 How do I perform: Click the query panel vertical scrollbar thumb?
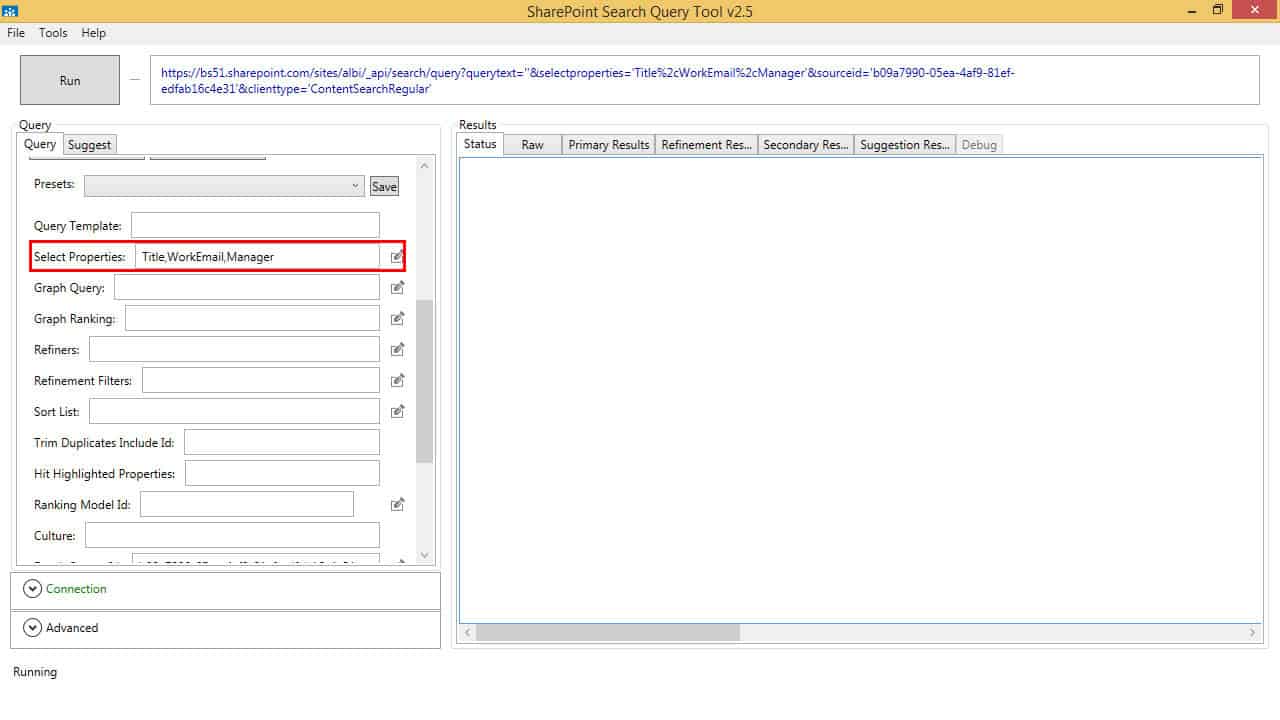(424, 380)
